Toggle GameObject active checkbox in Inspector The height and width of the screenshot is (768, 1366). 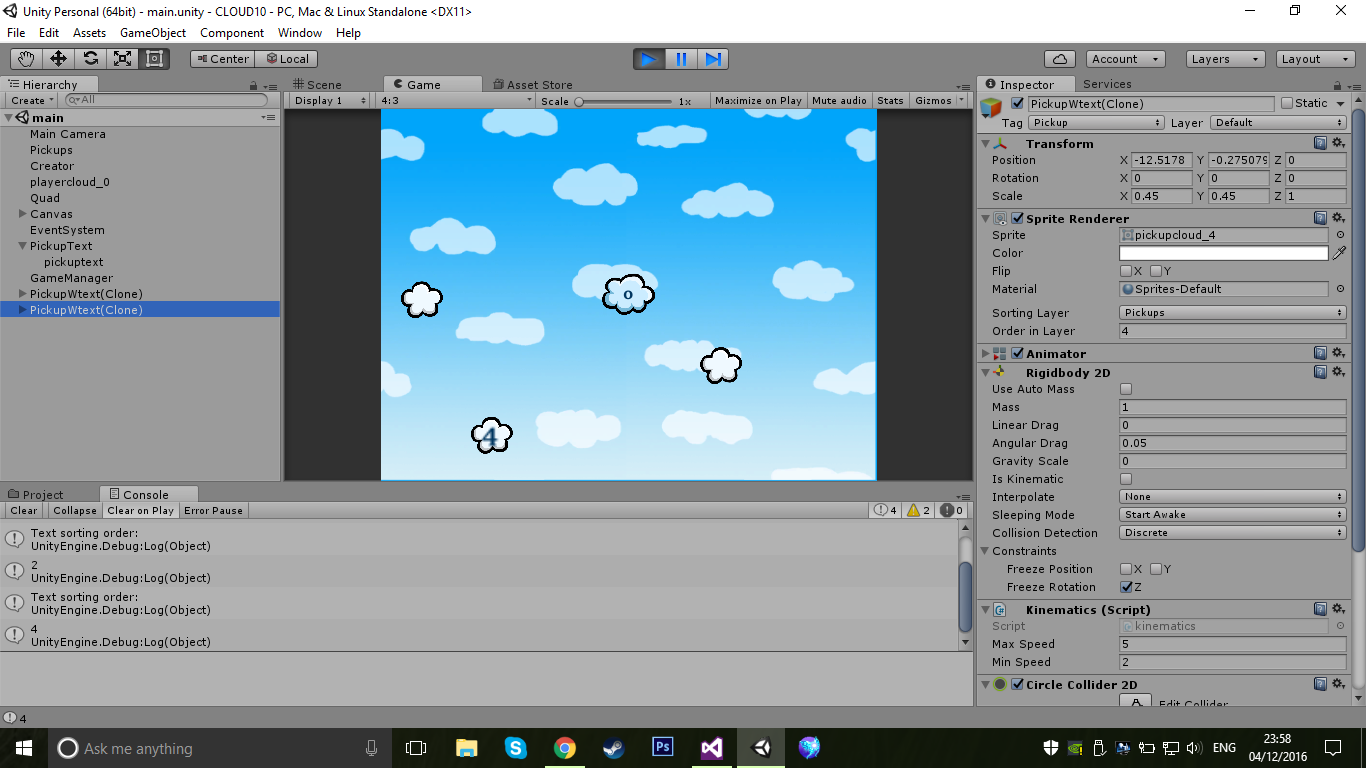(1018, 103)
